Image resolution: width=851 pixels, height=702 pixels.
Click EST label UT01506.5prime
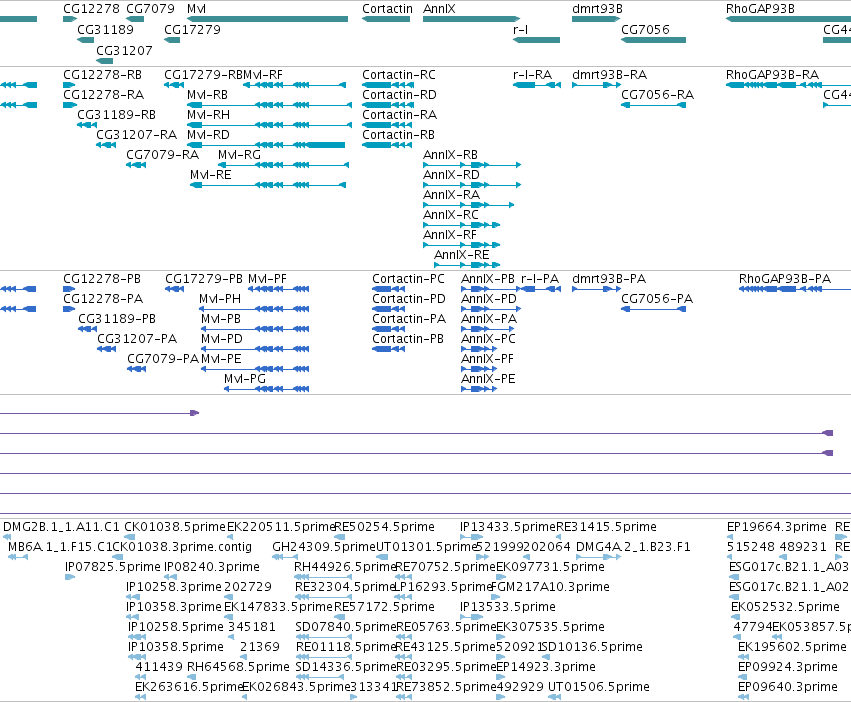click(x=599, y=687)
